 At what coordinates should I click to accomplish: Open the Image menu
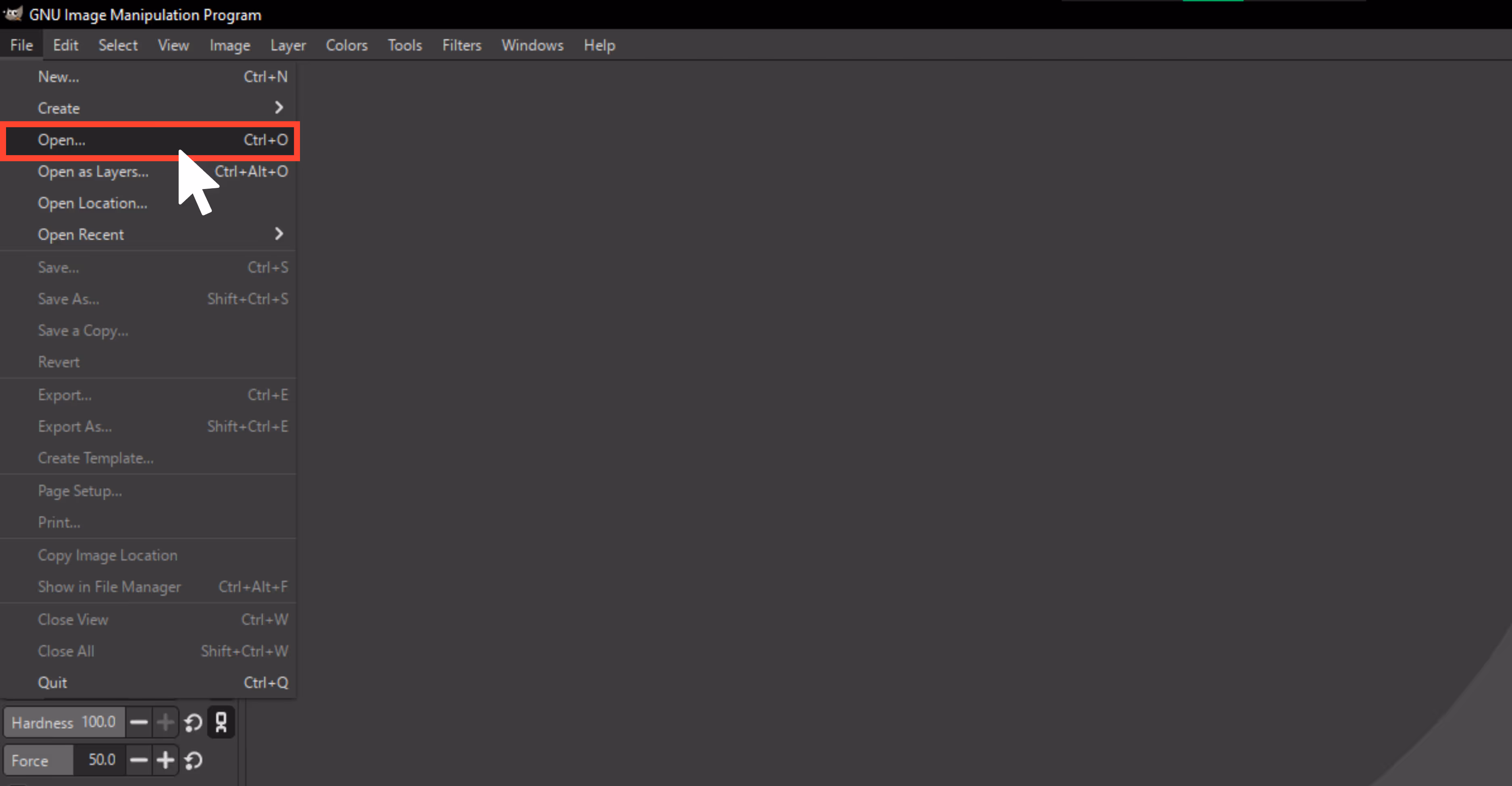coord(229,45)
